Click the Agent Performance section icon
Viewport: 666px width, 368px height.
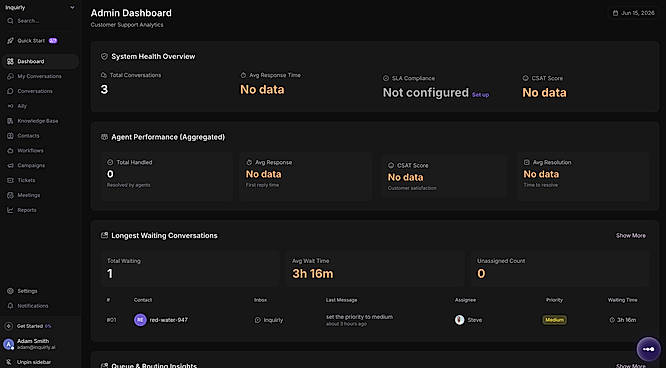pos(104,137)
